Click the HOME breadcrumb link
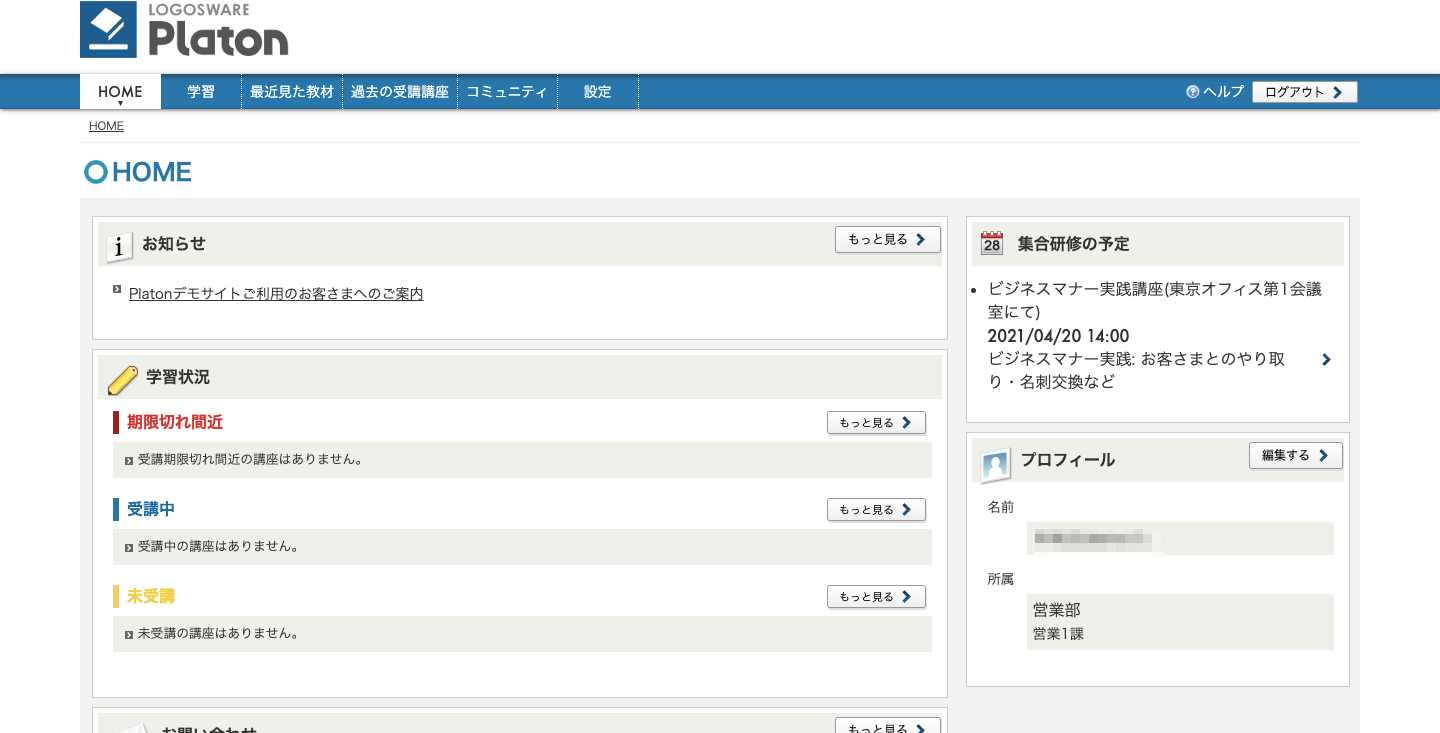1440x733 pixels. (x=106, y=125)
